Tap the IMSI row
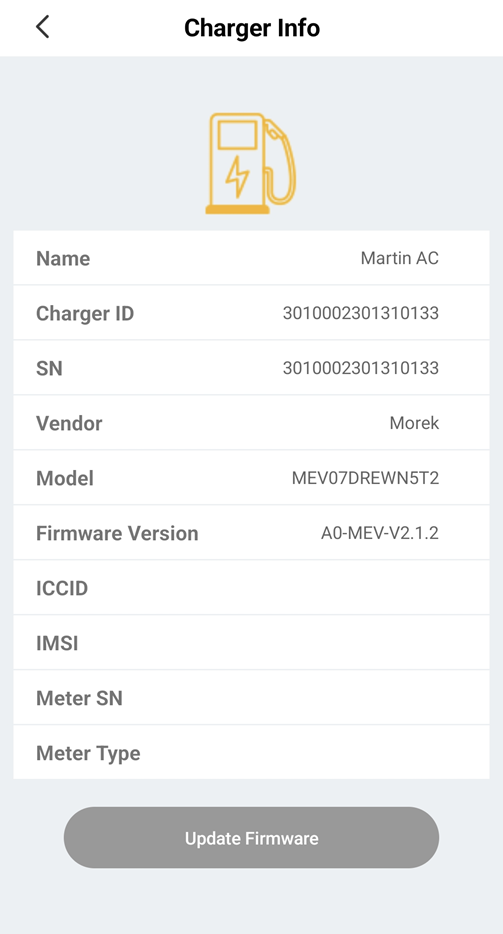The image size is (503, 934). [x=252, y=643]
